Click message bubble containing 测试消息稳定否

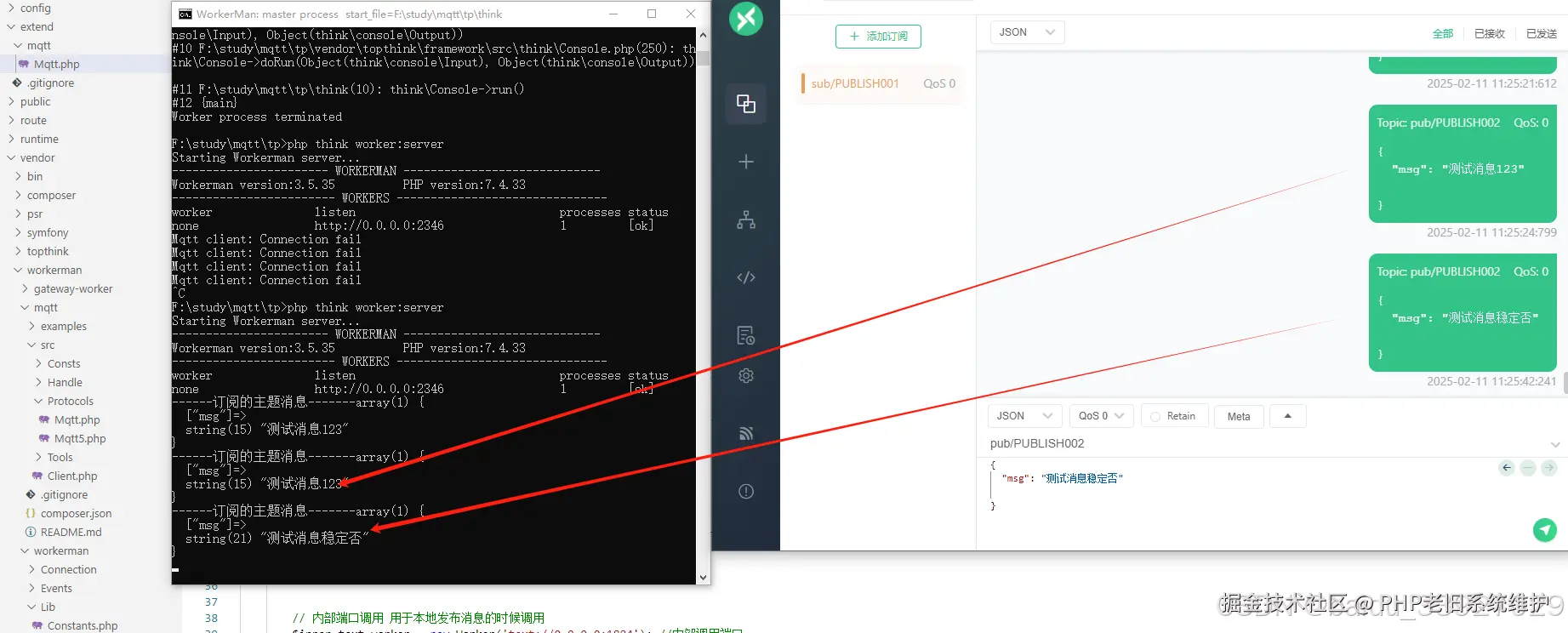tap(1463, 312)
